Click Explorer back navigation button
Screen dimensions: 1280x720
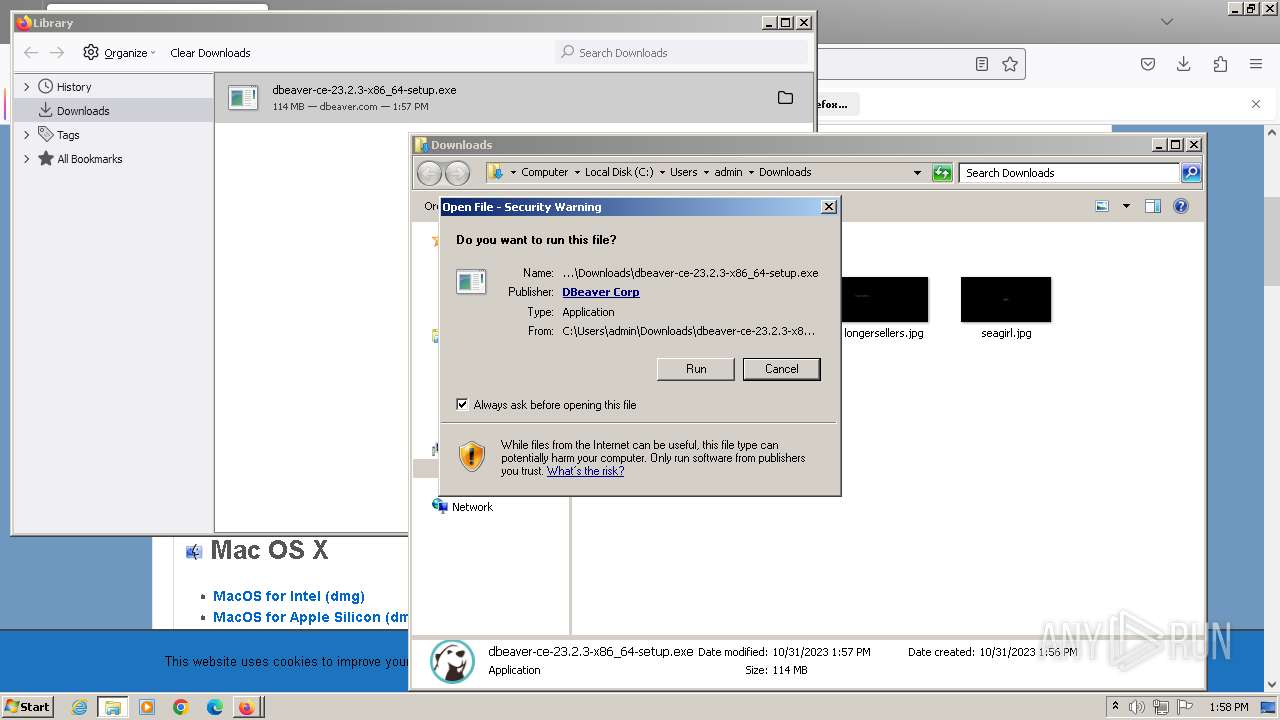coord(429,173)
